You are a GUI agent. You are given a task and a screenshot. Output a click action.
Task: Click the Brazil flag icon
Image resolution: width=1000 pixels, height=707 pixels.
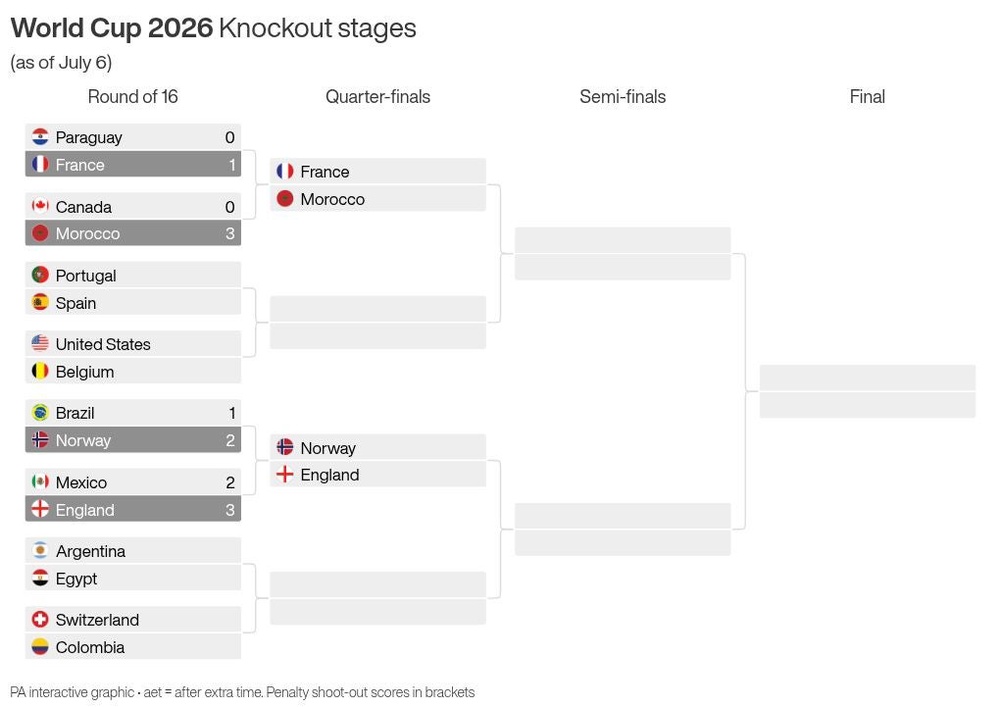[40, 412]
